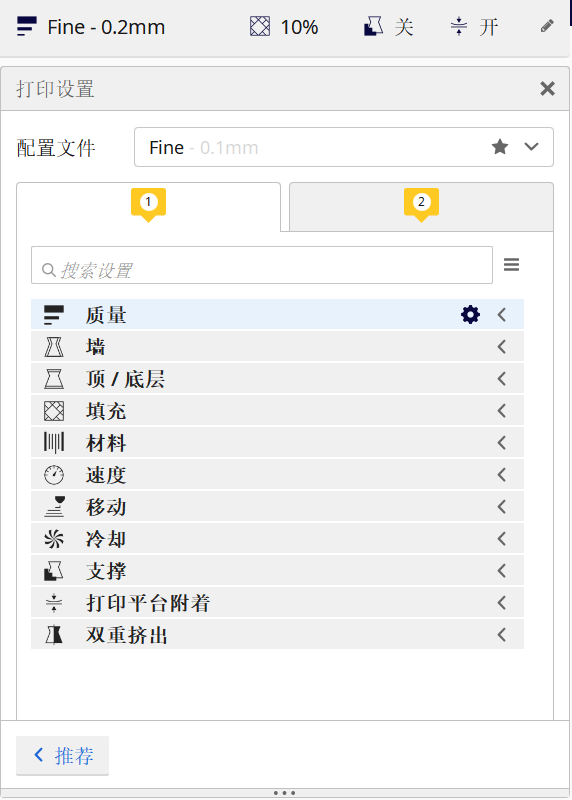The height and width of the screenshot is (800, 572).
Task: Open the settings visibility hamburger menu
Action: coord(511,265)
